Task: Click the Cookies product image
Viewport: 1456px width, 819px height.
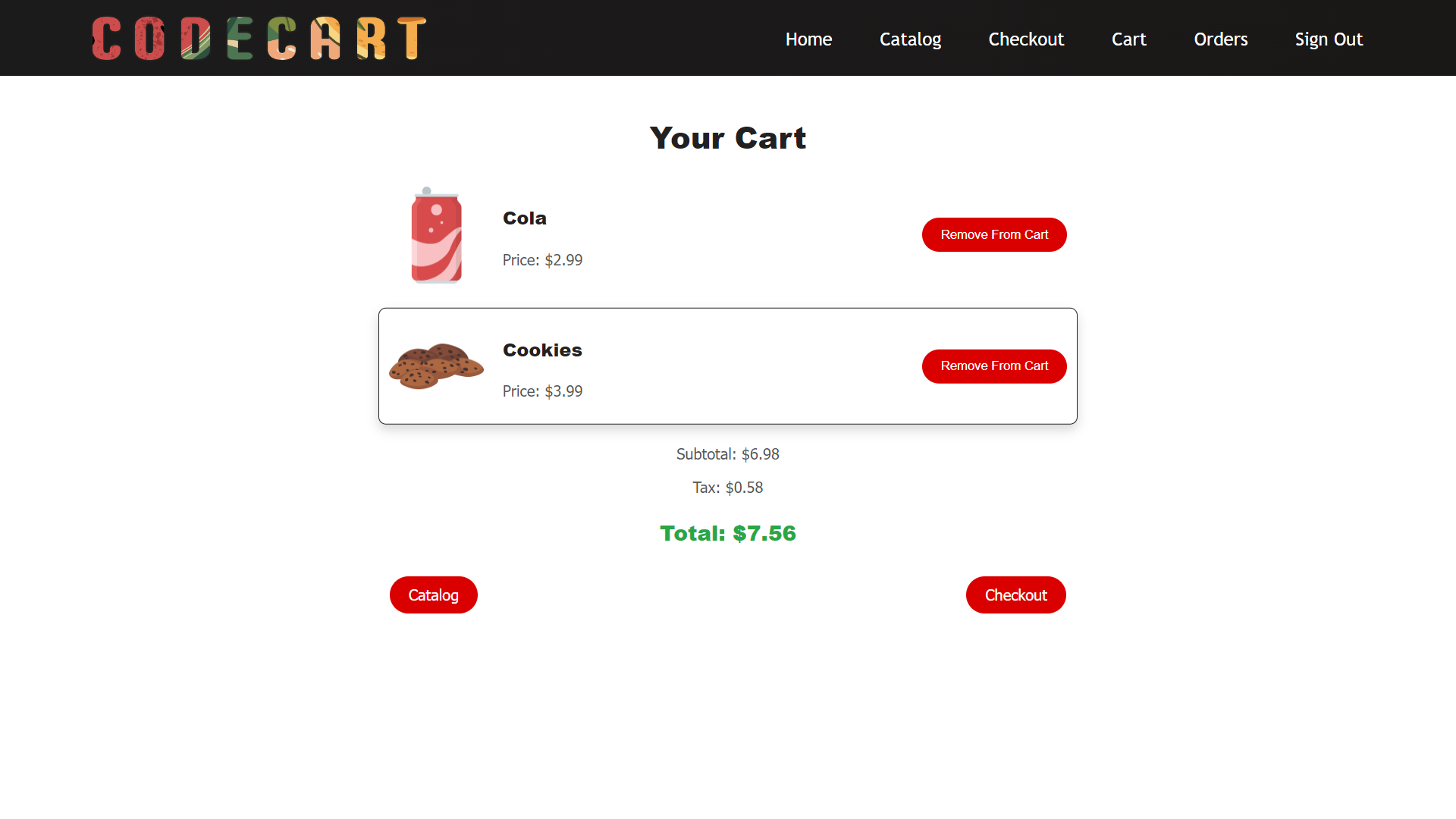Action: (436, 366)
